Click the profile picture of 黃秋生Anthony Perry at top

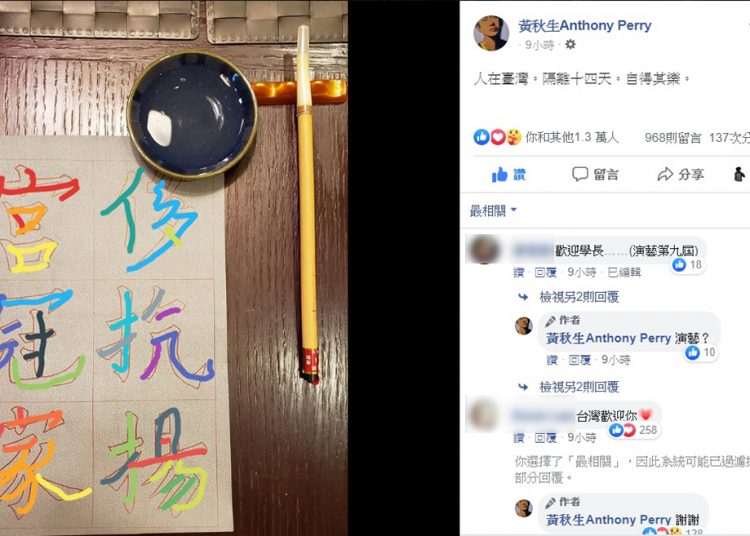(x=491, y=33)
